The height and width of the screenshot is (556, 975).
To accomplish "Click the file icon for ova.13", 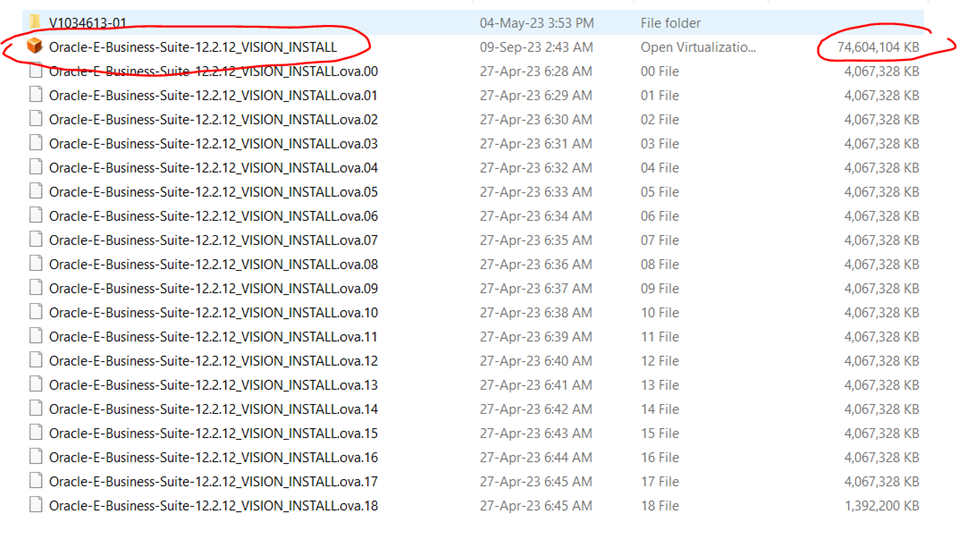I will click(36, 384).
